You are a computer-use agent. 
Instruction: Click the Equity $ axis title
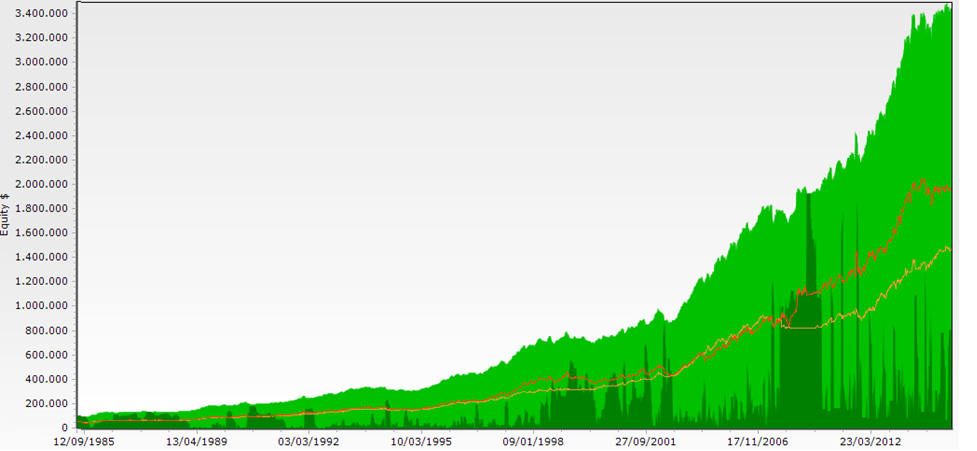6,214
